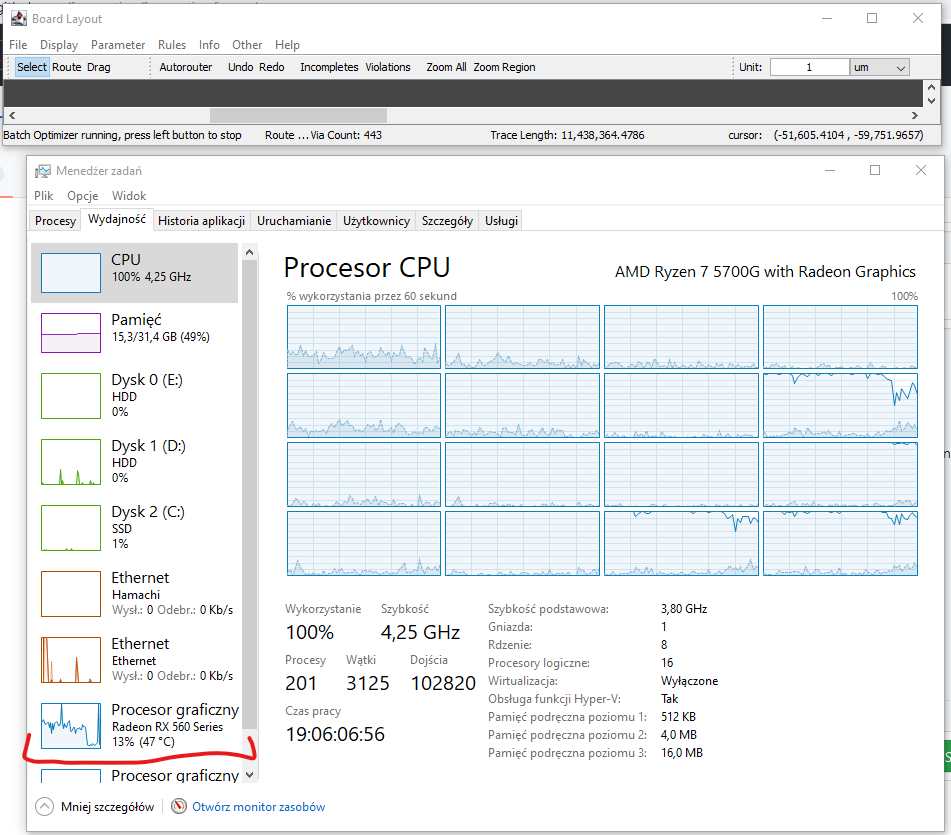Click the Menedżer zadań title bar icon
The height and width of the screenshot is (835, 951).
42,171
